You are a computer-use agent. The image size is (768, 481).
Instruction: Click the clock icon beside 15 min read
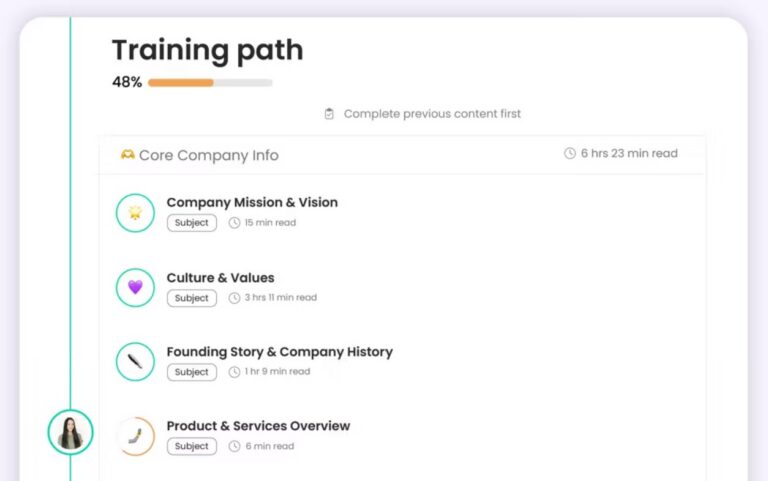pos(235,223)
